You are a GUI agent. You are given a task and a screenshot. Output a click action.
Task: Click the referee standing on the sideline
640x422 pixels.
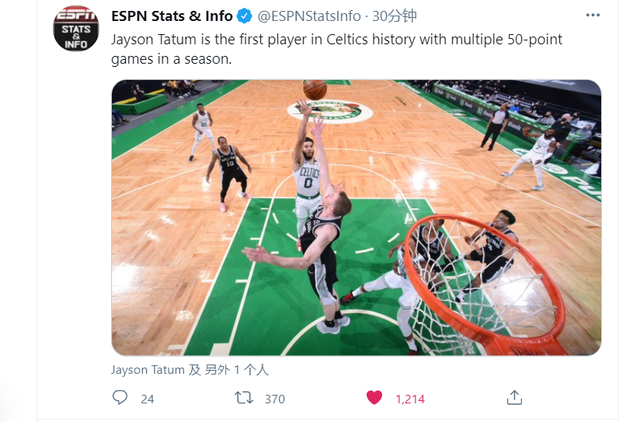496,126
